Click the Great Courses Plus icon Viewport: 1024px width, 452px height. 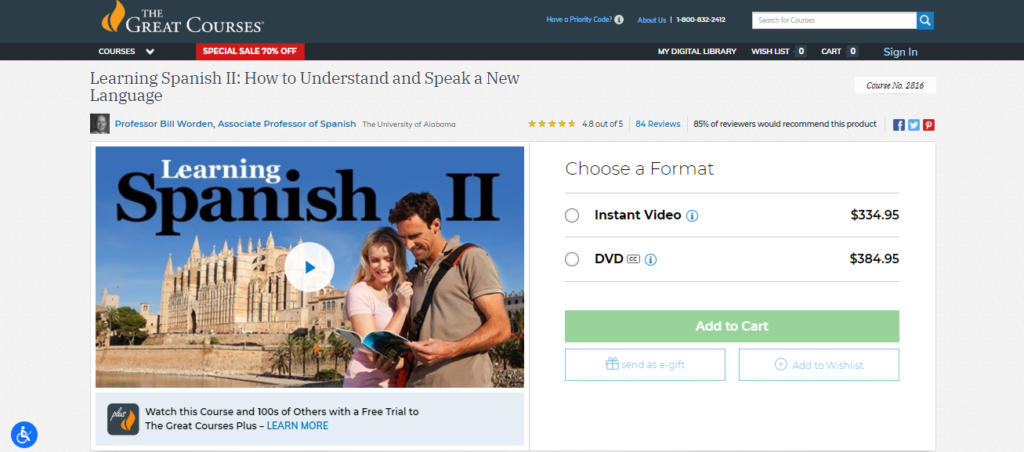(123, 419)
